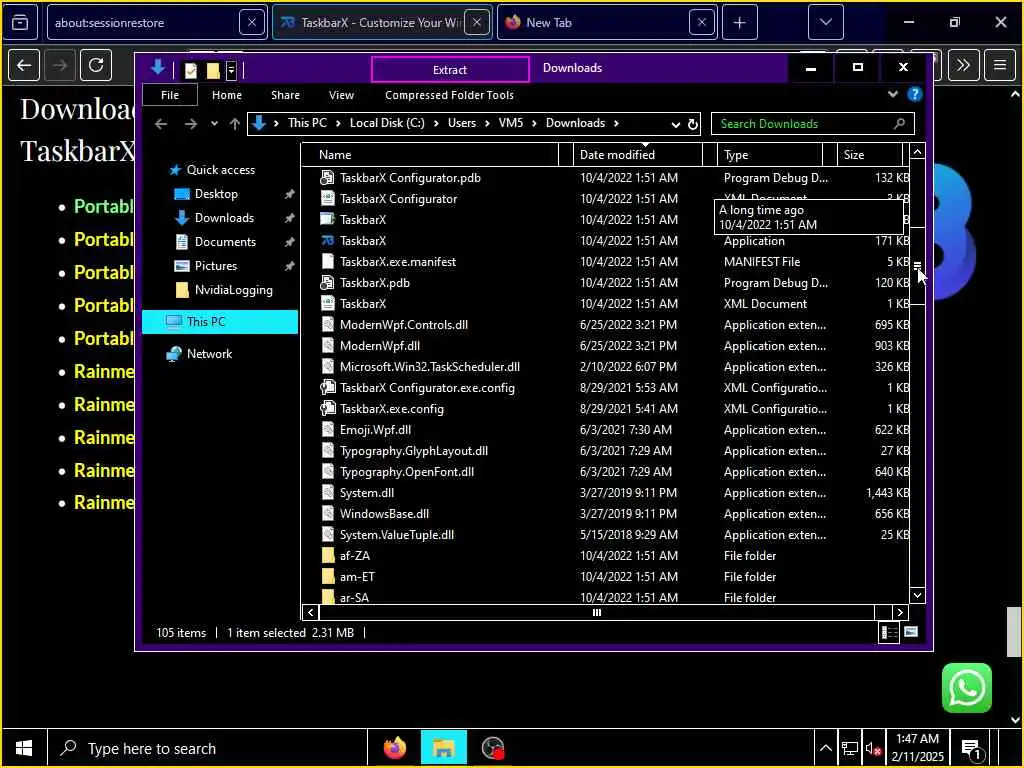Click horizontal scrollbar right arrow
The width and height of the screenshot is (1024, 768).
[900, 613]
